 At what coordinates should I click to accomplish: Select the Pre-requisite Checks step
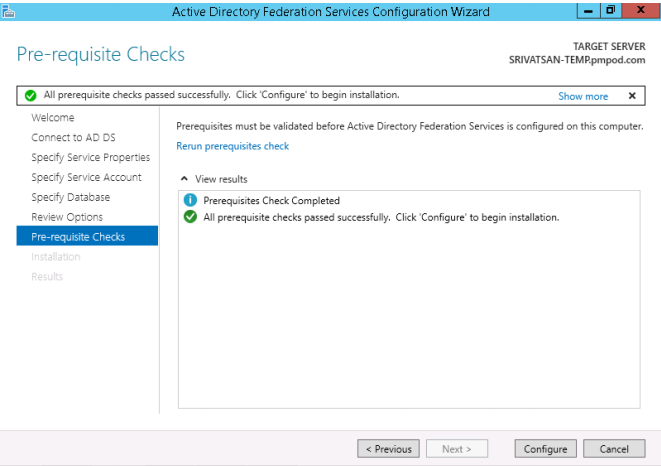click(x=78, y=237)
